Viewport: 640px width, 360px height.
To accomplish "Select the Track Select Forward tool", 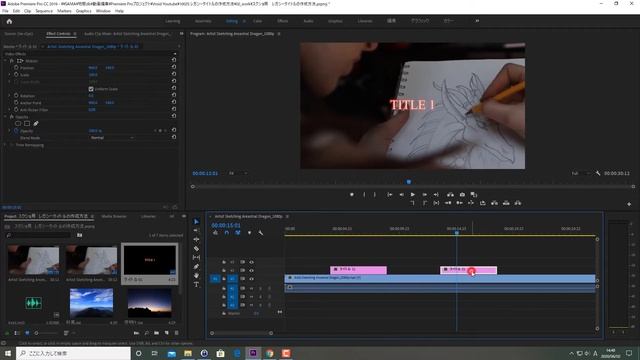I will pos(196,231).
